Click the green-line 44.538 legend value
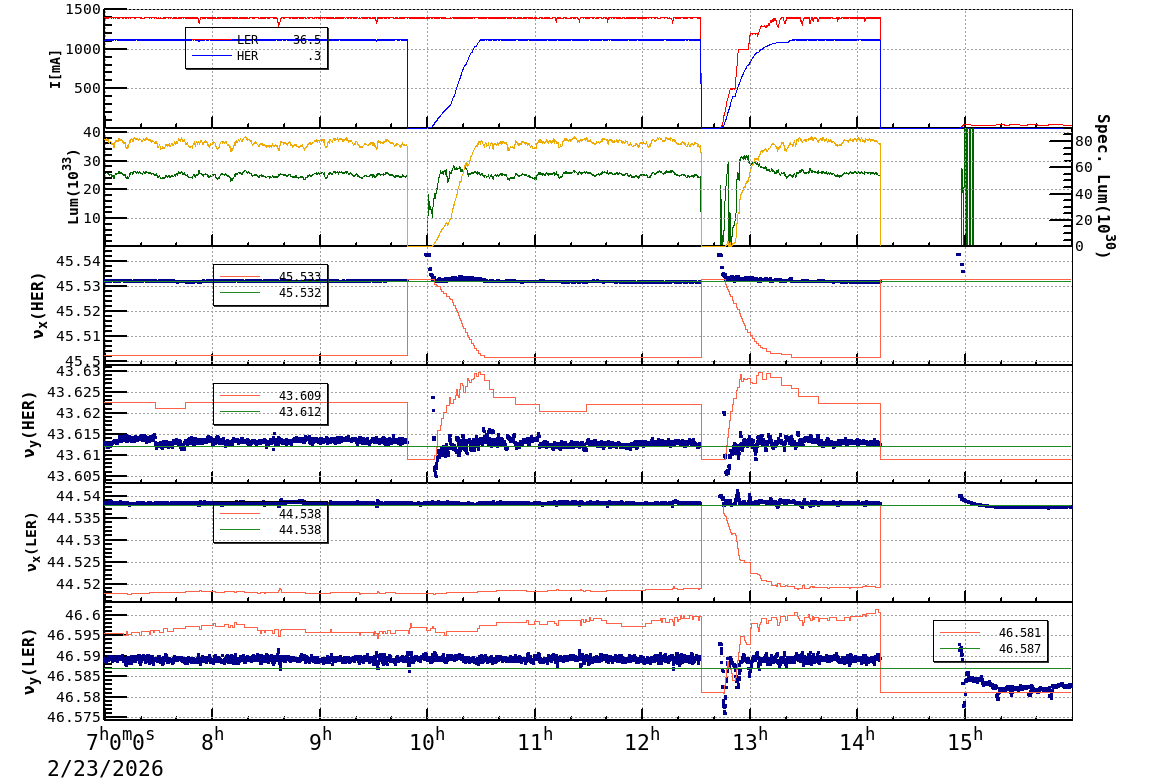Screen dimensions: 1154x782 (300, 530)
